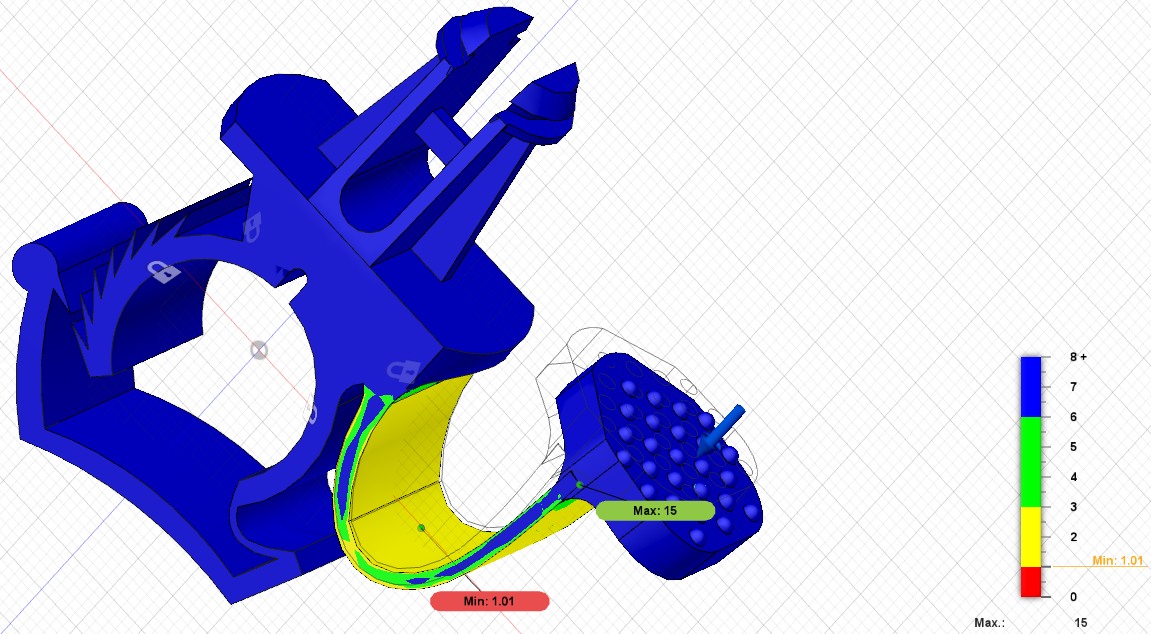
Task: Select the topmost fixed-constraint lock glyph
Action: (253, 227)
